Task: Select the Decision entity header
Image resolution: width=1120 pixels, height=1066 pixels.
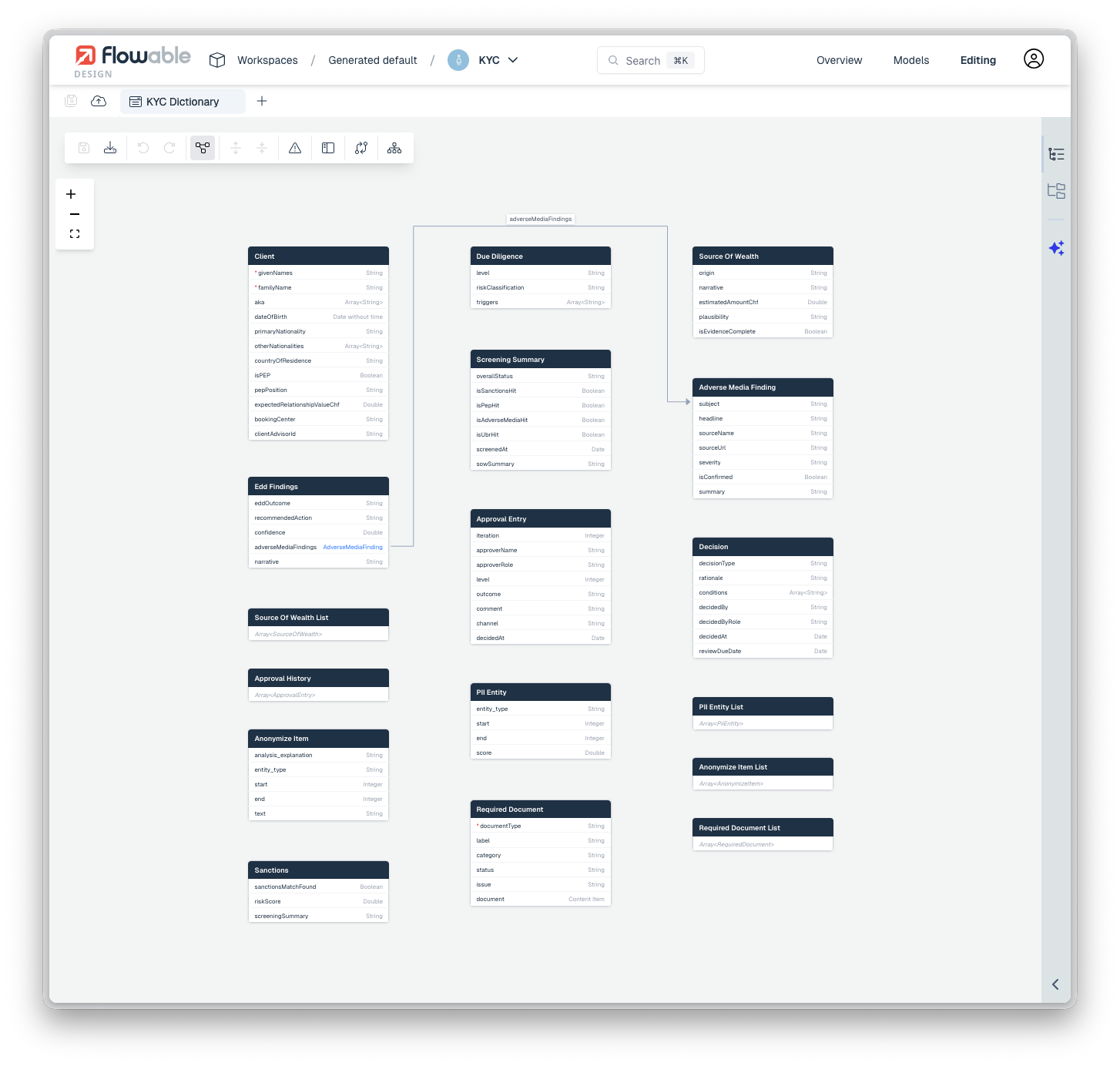Action: point(763,547)
